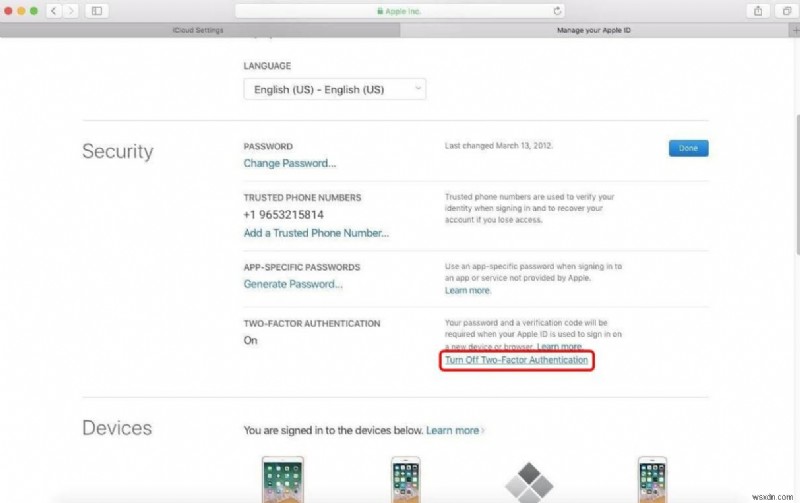
Task: Go forward with Safari's forward arrow
Action: [71, 11]
